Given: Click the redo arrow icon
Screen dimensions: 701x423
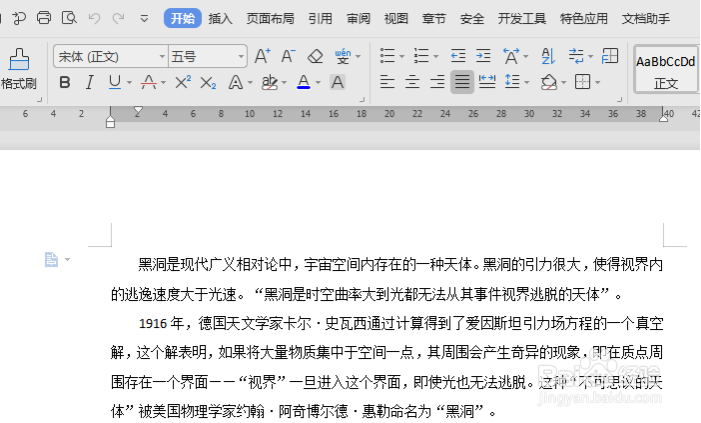Looking at the screenshot, I should coord(118,18).
